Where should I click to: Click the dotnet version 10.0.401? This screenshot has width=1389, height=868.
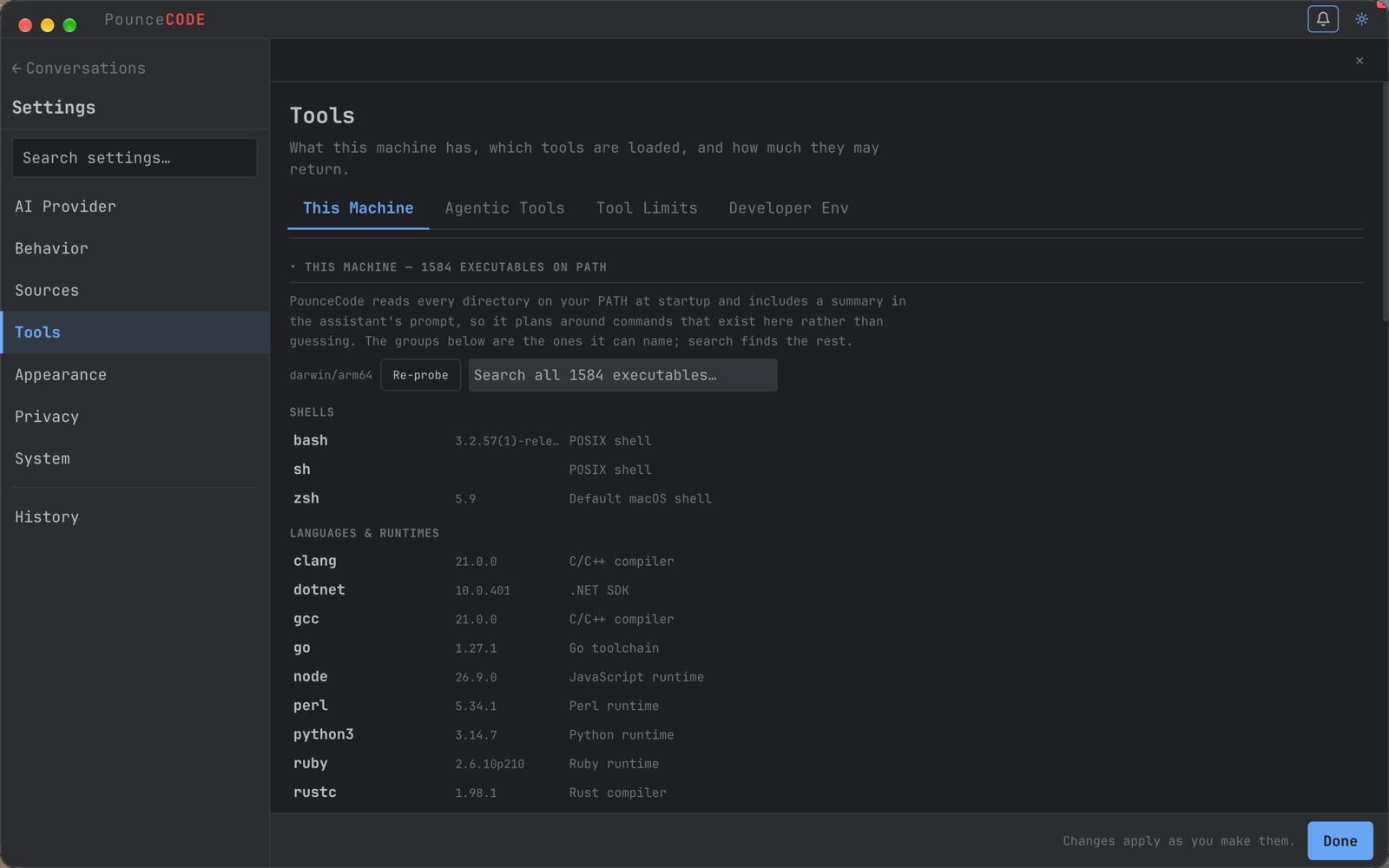tap(483, 590)
